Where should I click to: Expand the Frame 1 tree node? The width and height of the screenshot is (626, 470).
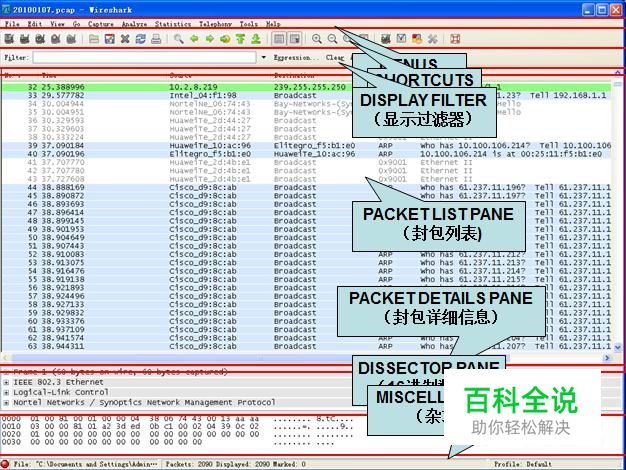coord(6,372)
